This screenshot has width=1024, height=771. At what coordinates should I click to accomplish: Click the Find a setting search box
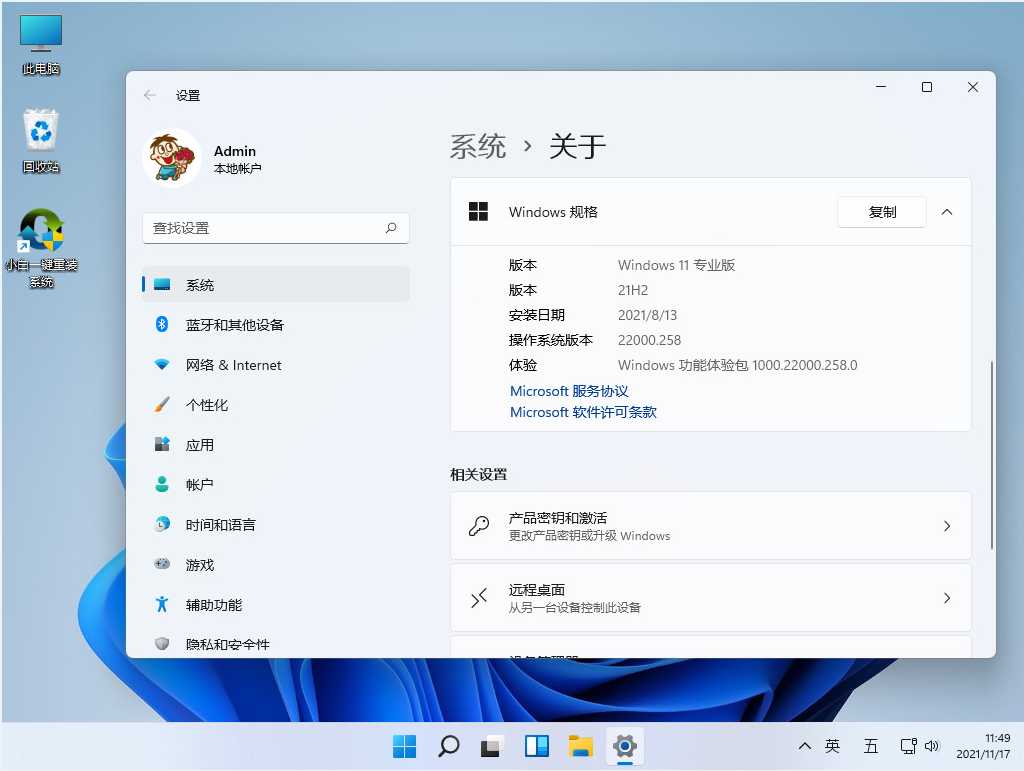pyautogui.click(x=265, y=228)
